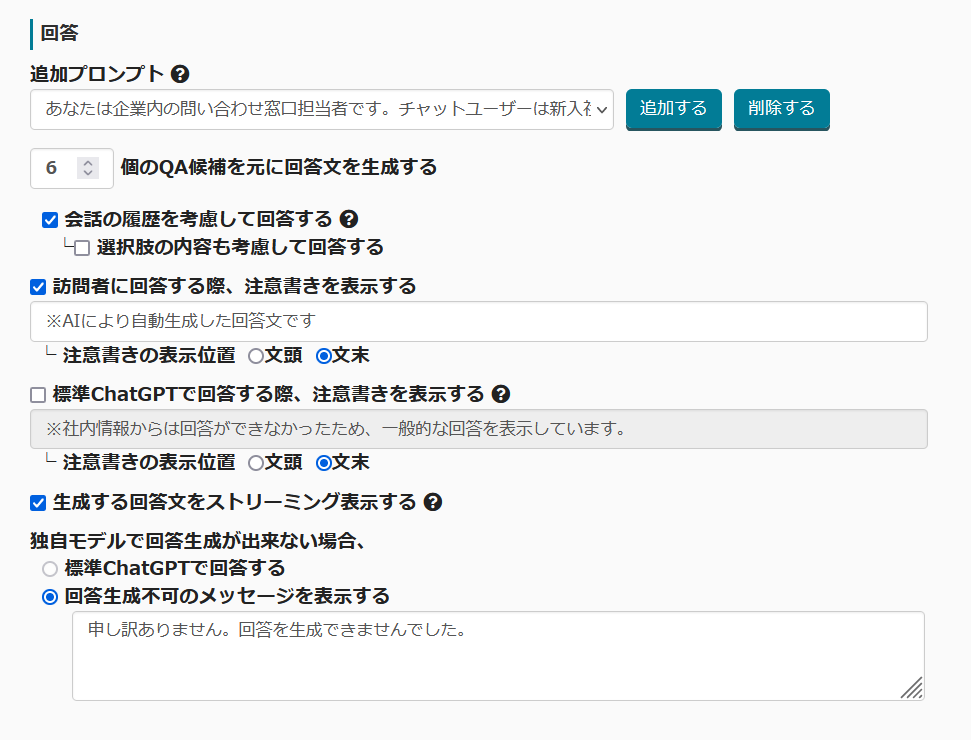Screen dimensions: 971x740
Task: Click help icon next to ストリーミング表示する
Action: click(433, 502)
